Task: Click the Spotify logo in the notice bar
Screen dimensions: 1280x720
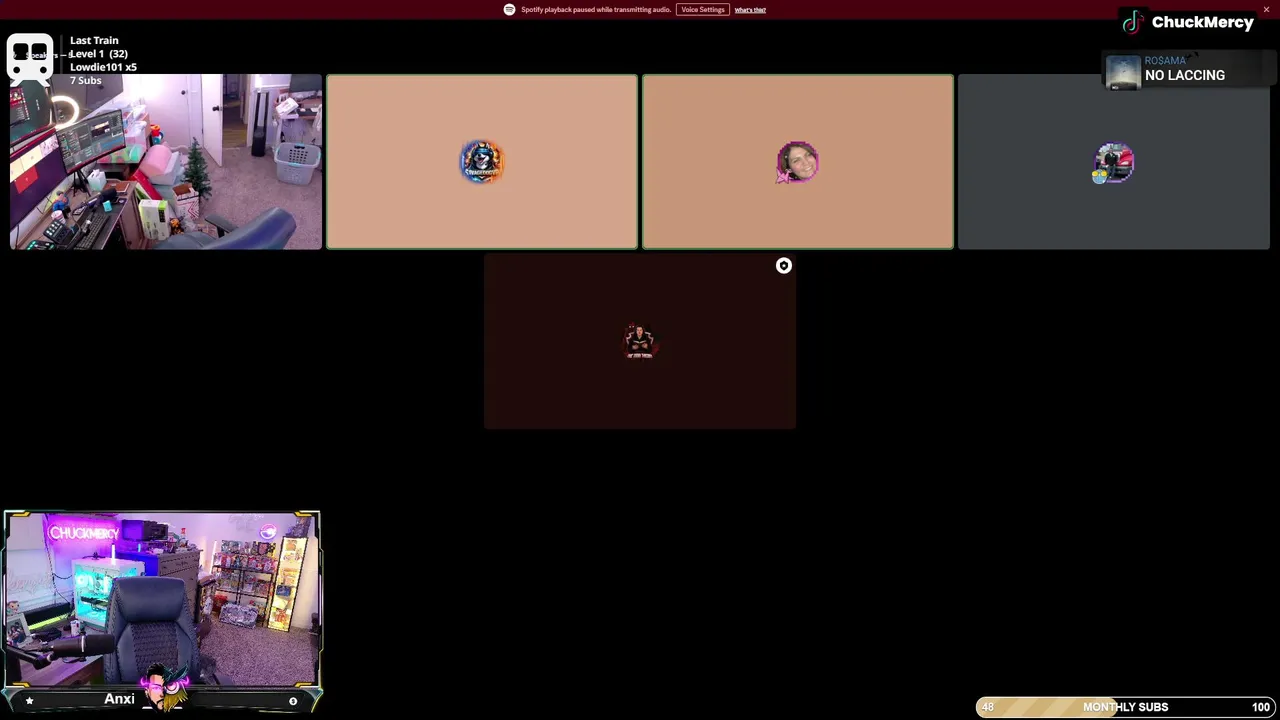Action: tap(509, 10)
